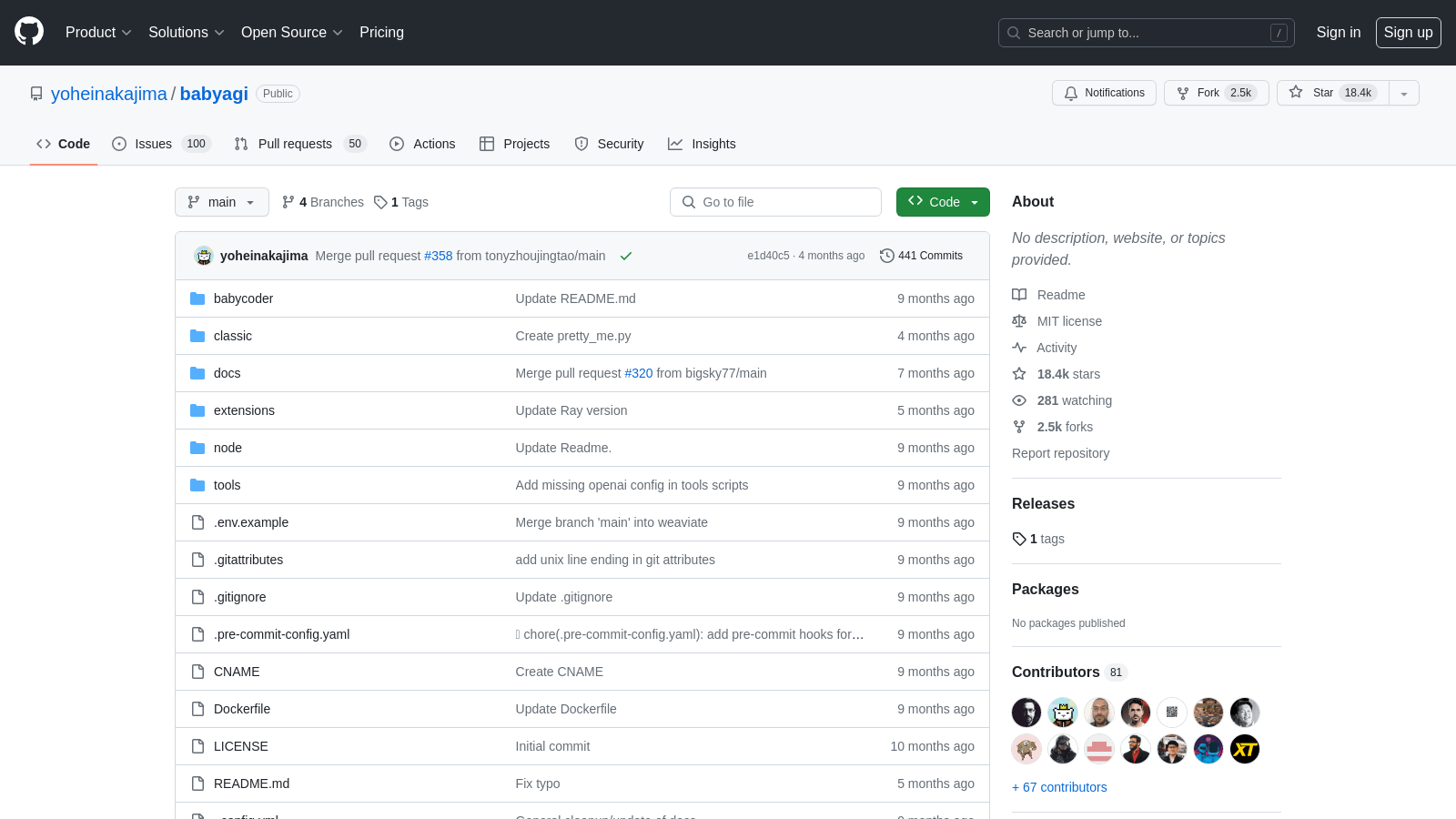1456x819 pixels.
Task: Click the Fix typo commit message
Action: [x=538, y=784]
